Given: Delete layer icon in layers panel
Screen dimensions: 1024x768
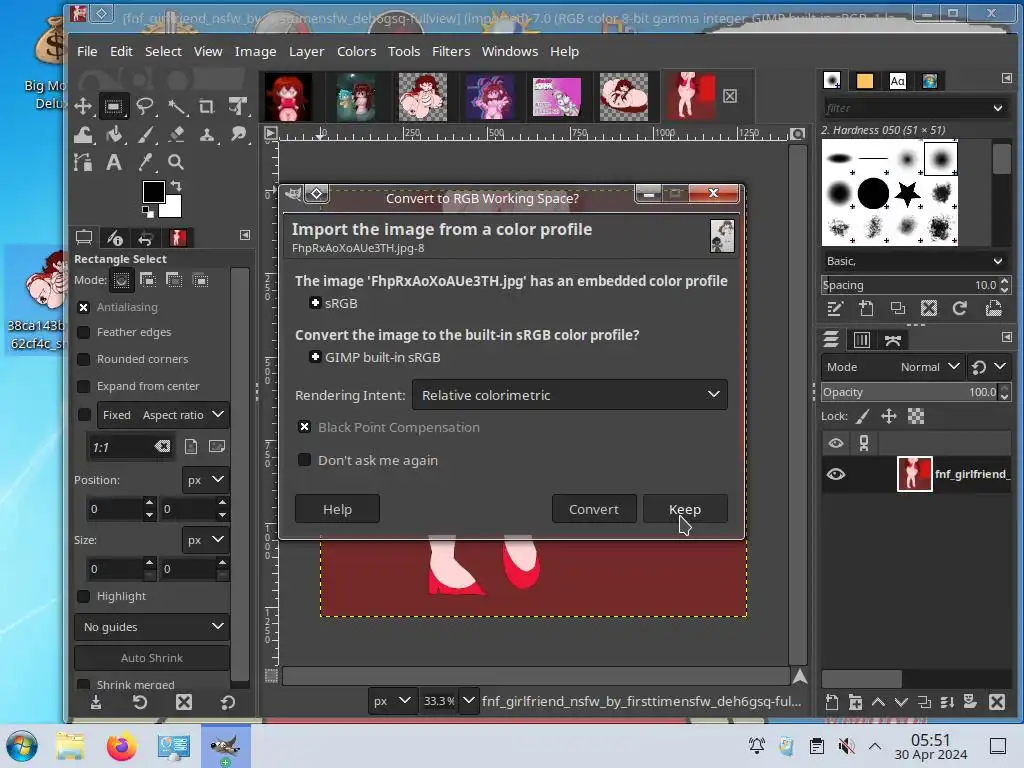Looking at the screenshot, I should tap(997, 702).
